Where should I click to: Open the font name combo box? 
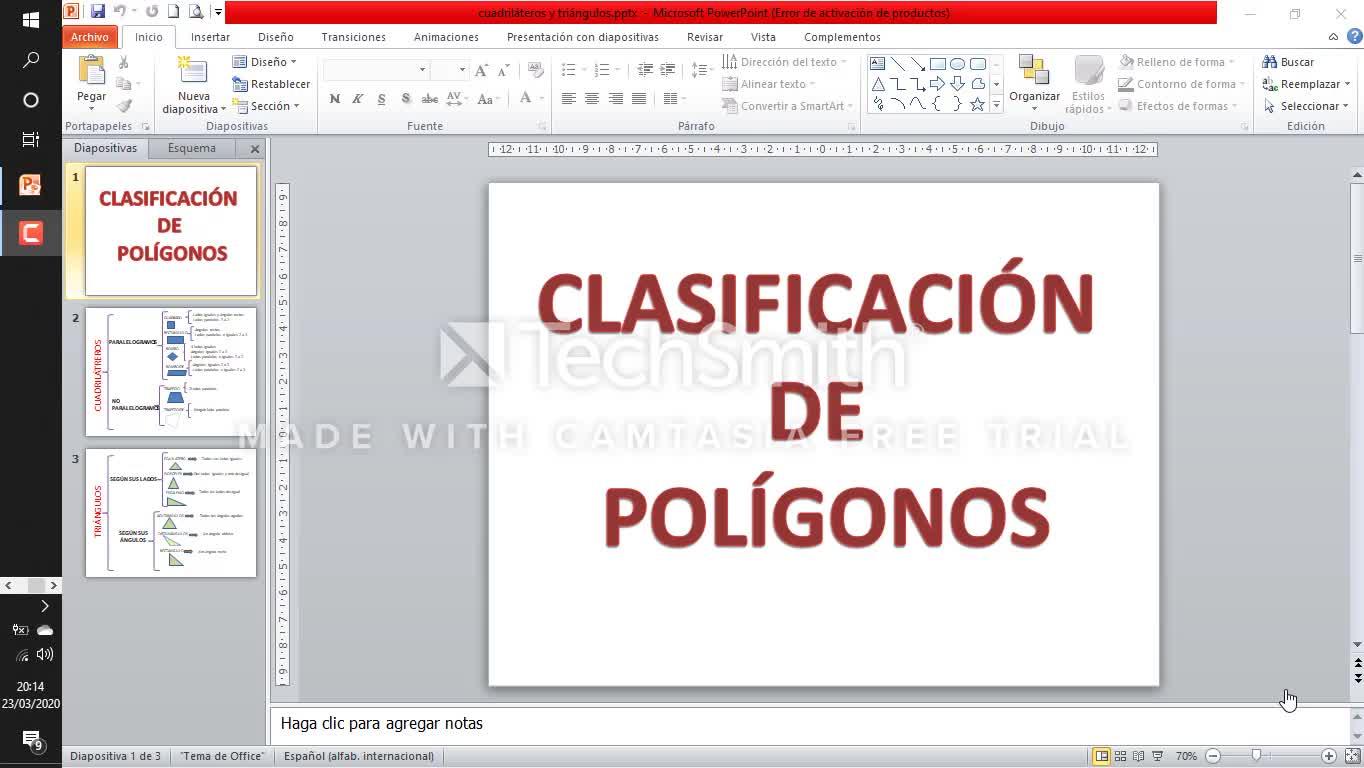tap(376, 70)
